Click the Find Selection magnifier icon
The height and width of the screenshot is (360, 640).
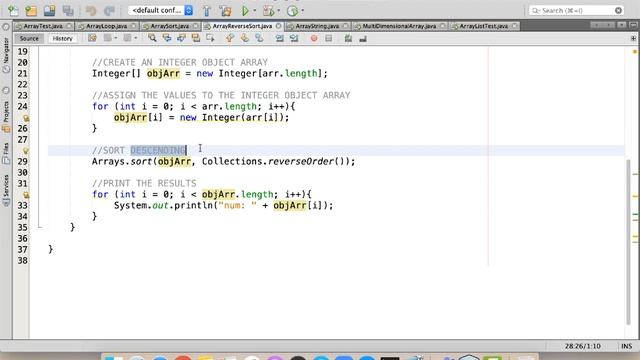[x=152, y=38]
